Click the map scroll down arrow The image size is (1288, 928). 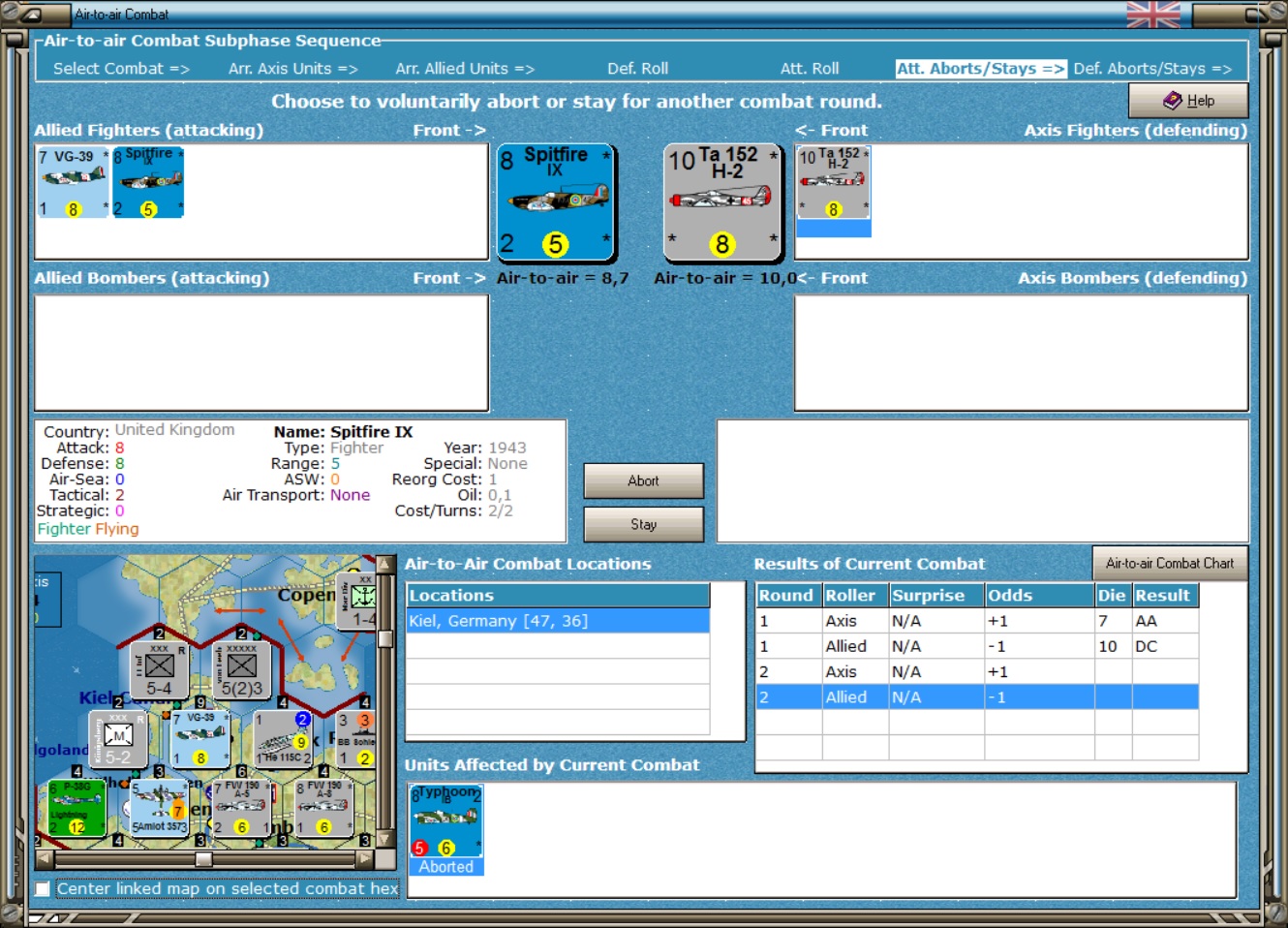coord(385,840)
